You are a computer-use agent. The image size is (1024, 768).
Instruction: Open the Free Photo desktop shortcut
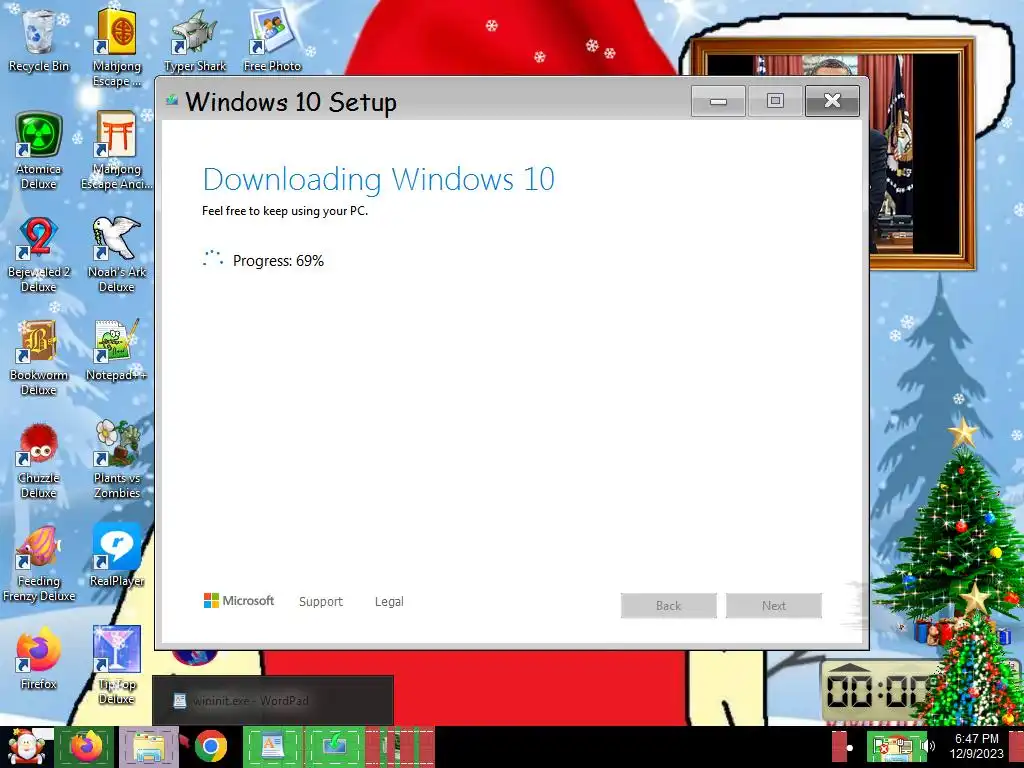(x=272, y=40)
